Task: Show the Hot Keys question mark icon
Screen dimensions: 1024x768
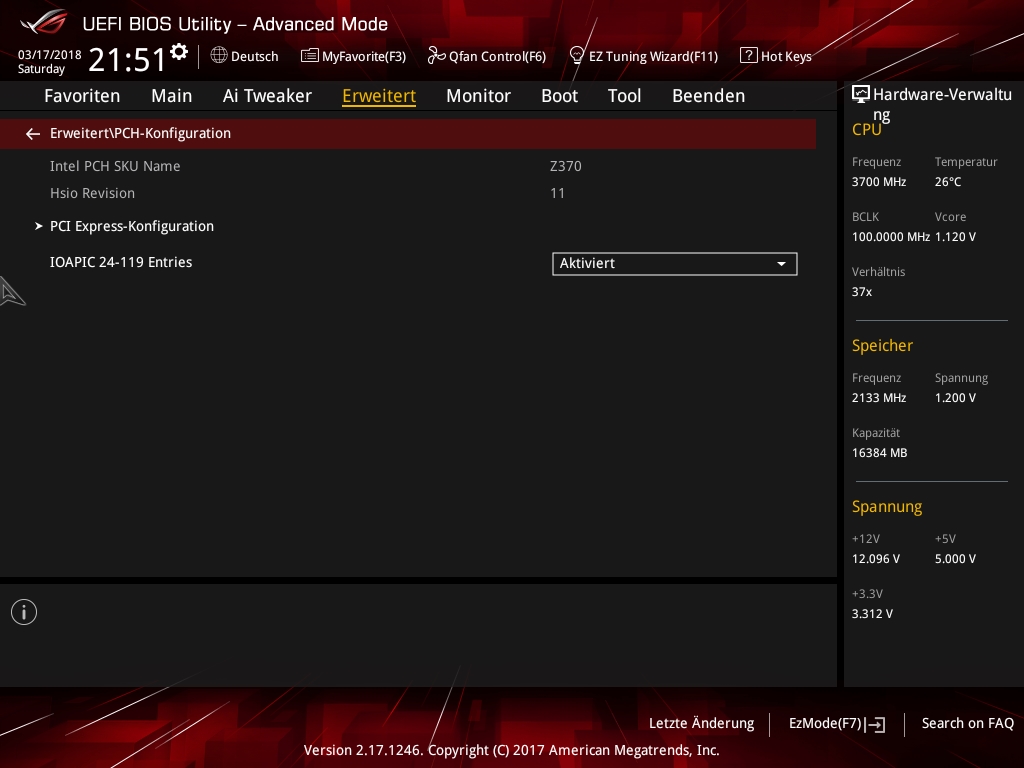Action: 748,55
